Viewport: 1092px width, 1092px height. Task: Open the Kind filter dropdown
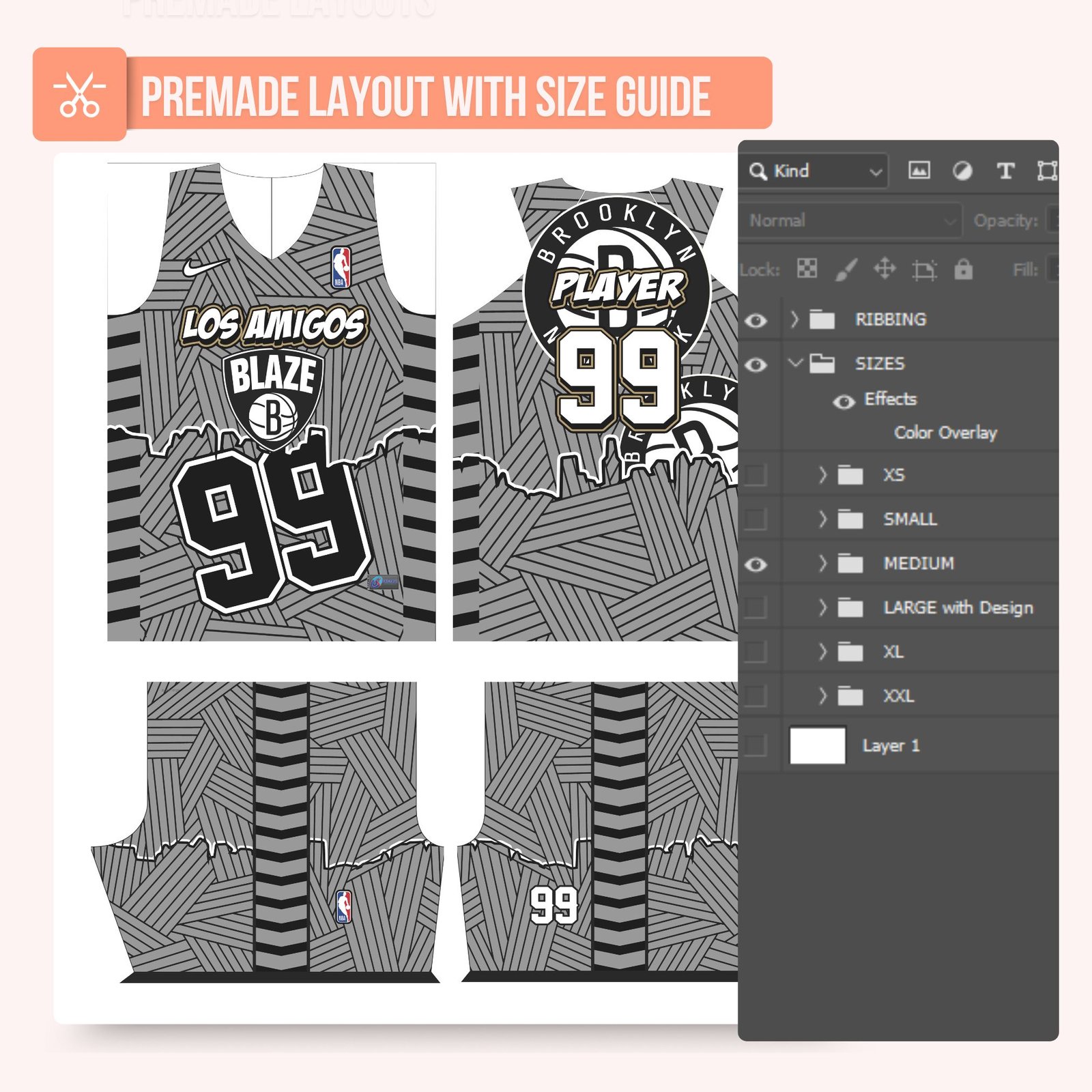pyautogui.click(x=816, y=171)
